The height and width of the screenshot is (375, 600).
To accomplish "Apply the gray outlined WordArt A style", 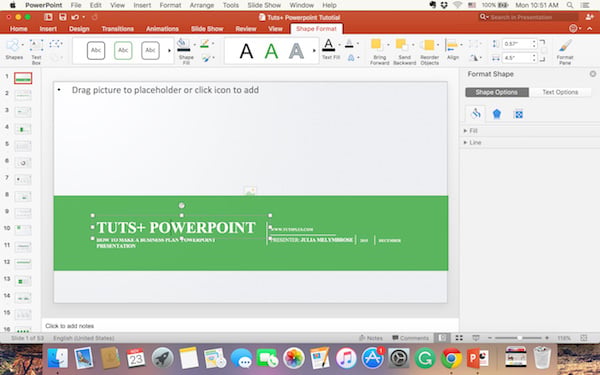I will point(296,51).
